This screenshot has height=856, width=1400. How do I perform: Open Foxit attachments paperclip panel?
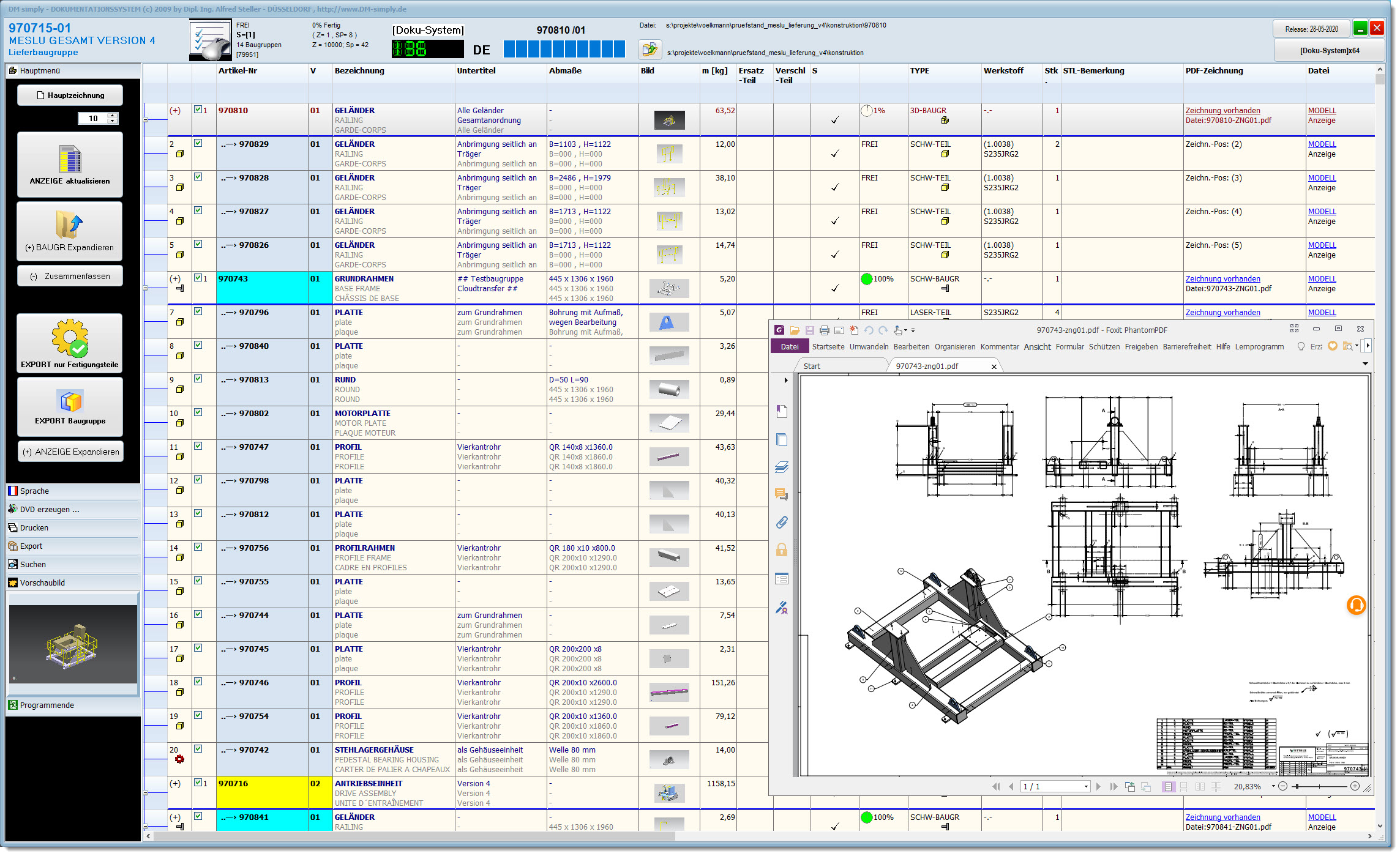pyautogui.click(x=782, y=523)
